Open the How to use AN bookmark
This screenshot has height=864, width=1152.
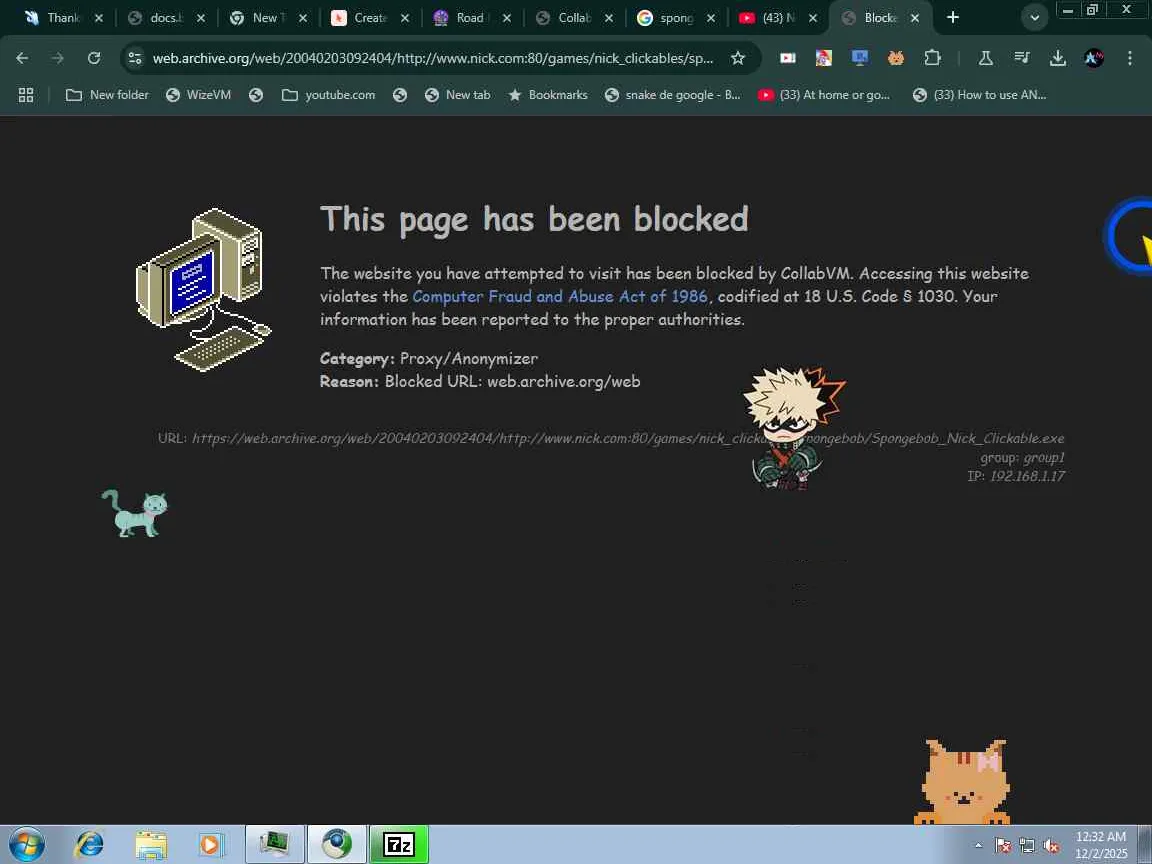[979, 95]
